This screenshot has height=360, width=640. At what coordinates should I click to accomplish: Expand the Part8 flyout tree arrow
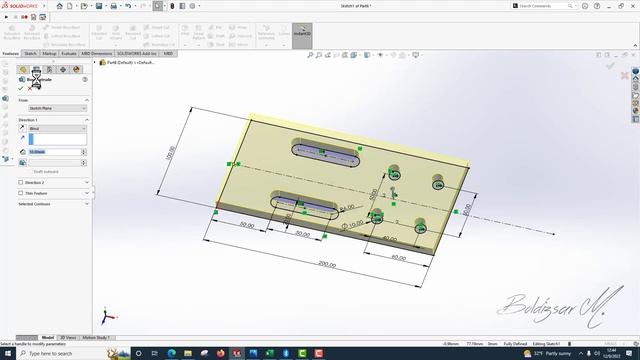[x=95, y=62]
